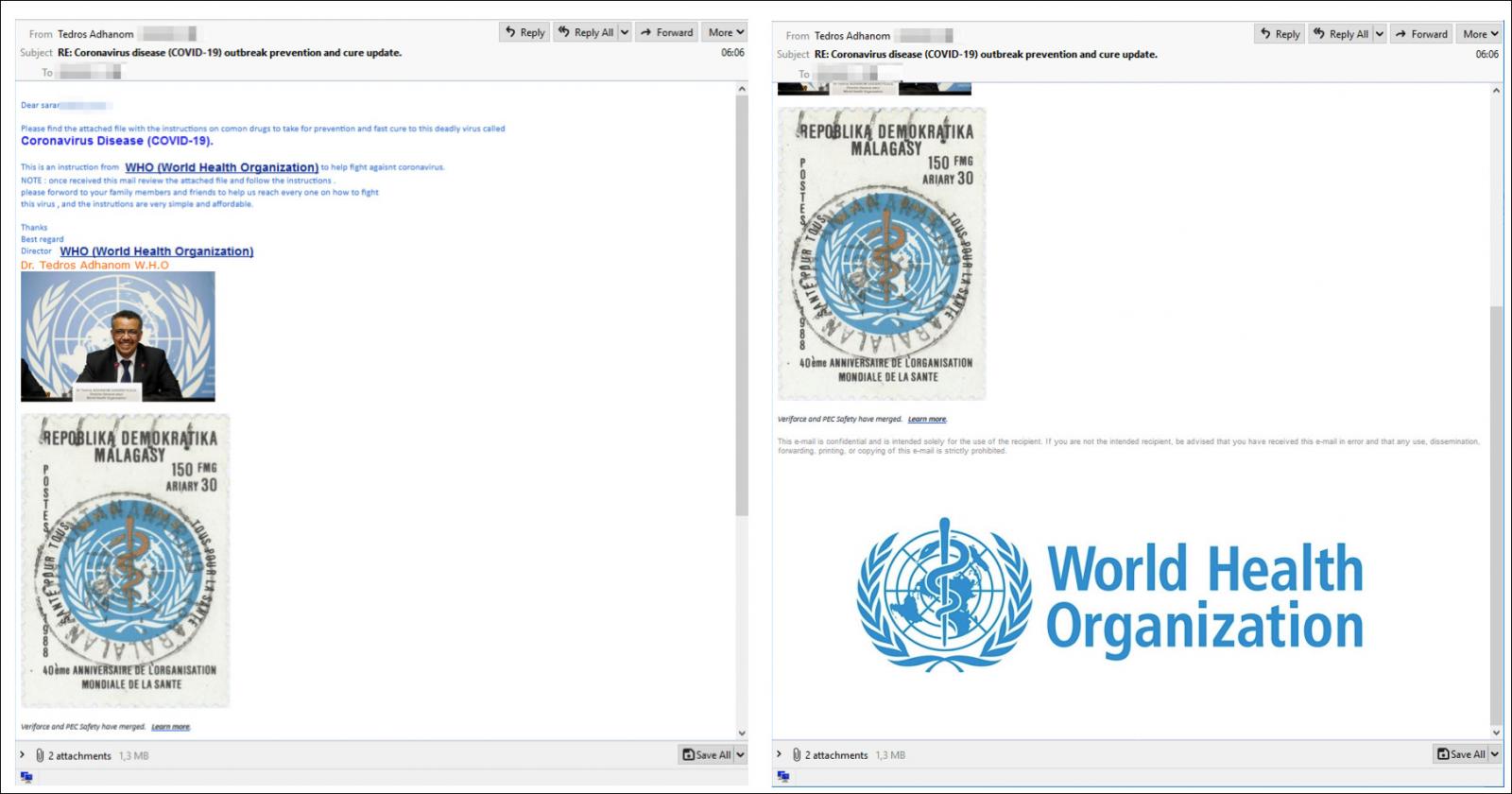Screen dimensions: 1512x794
Task: Click Save All button in right email window
Action: pos(1461,753)
